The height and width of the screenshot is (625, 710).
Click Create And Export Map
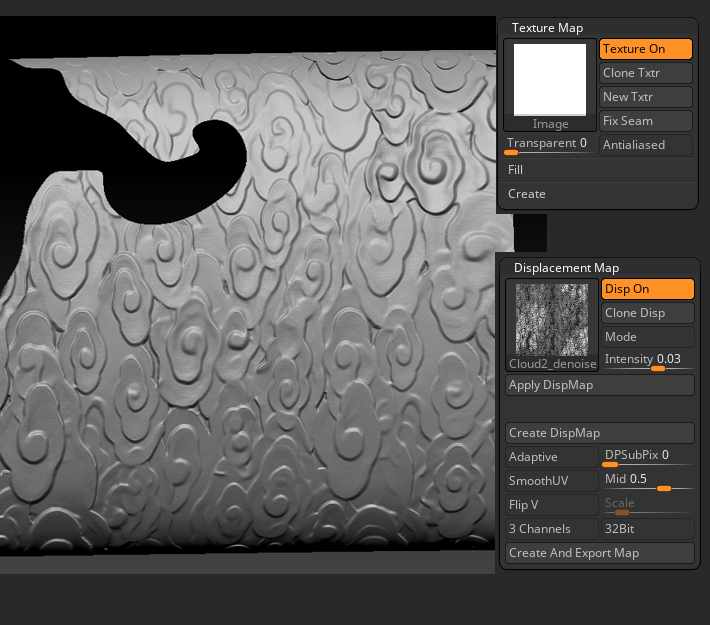[x=599, y=553]
